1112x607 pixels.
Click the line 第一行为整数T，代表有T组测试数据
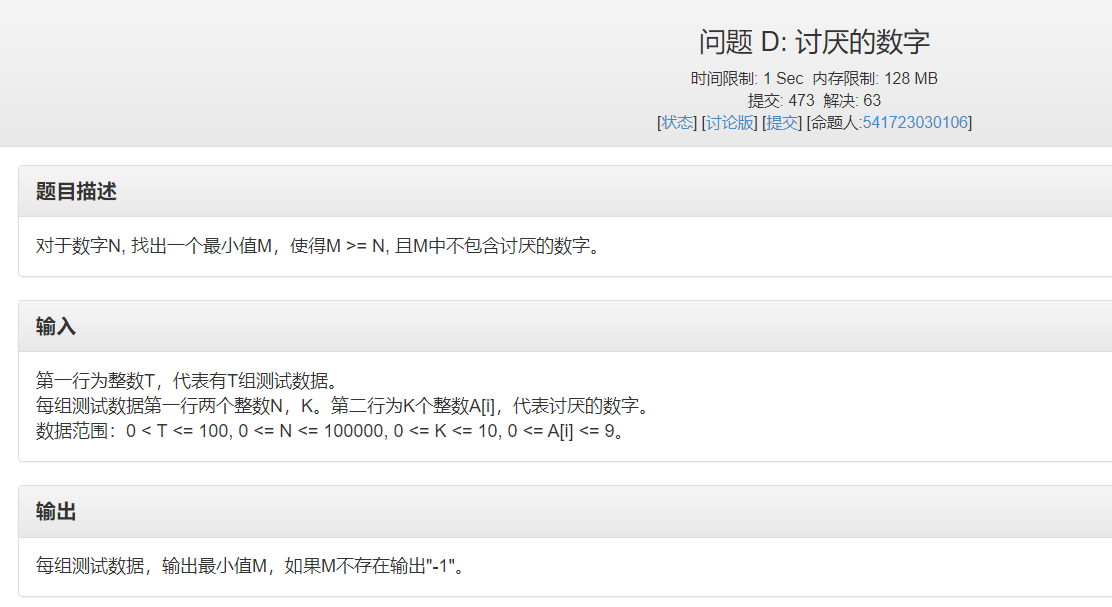[190, 381]
